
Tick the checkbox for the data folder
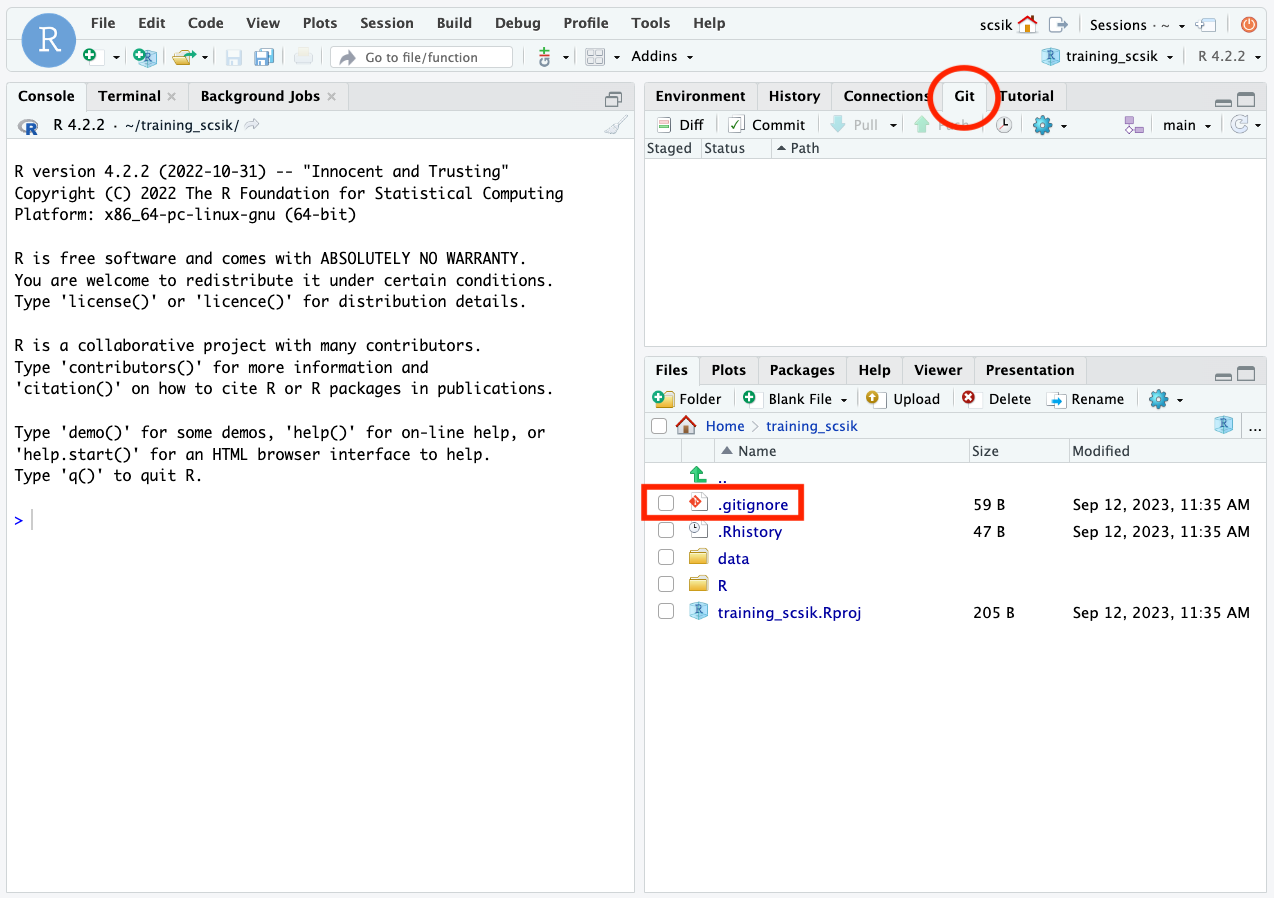tap(666, 558)
